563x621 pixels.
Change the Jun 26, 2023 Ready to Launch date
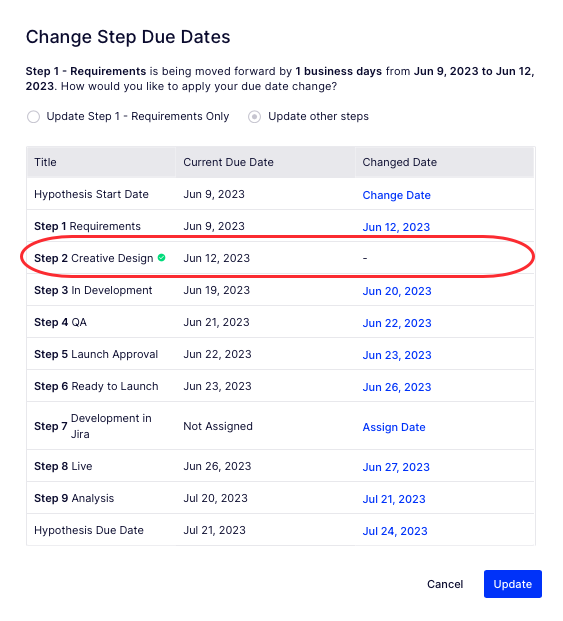coord(397,387)
